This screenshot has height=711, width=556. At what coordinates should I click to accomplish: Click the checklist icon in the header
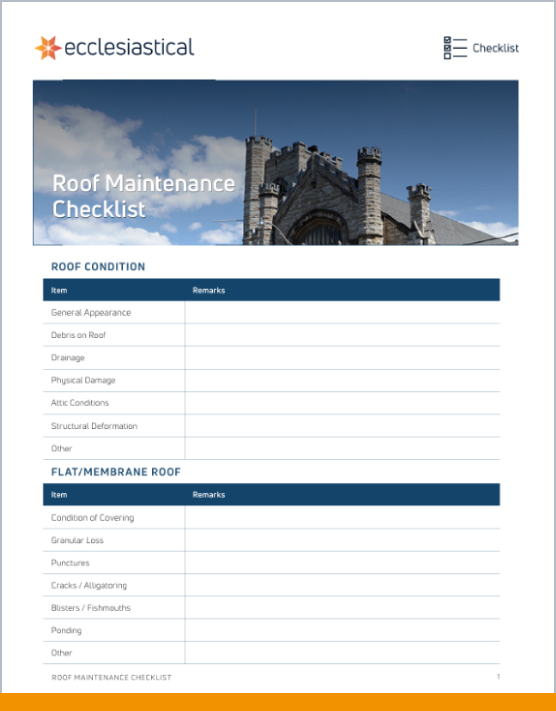click(x=455, y=48)
